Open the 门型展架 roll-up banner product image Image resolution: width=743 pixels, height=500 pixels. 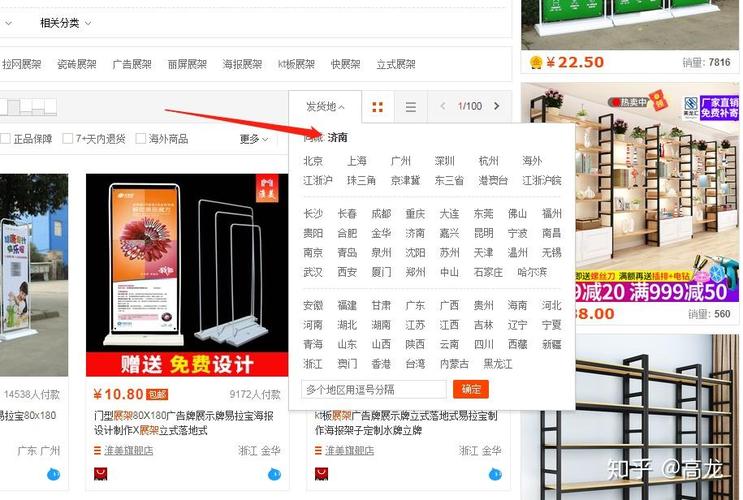[x=187, y=275]
